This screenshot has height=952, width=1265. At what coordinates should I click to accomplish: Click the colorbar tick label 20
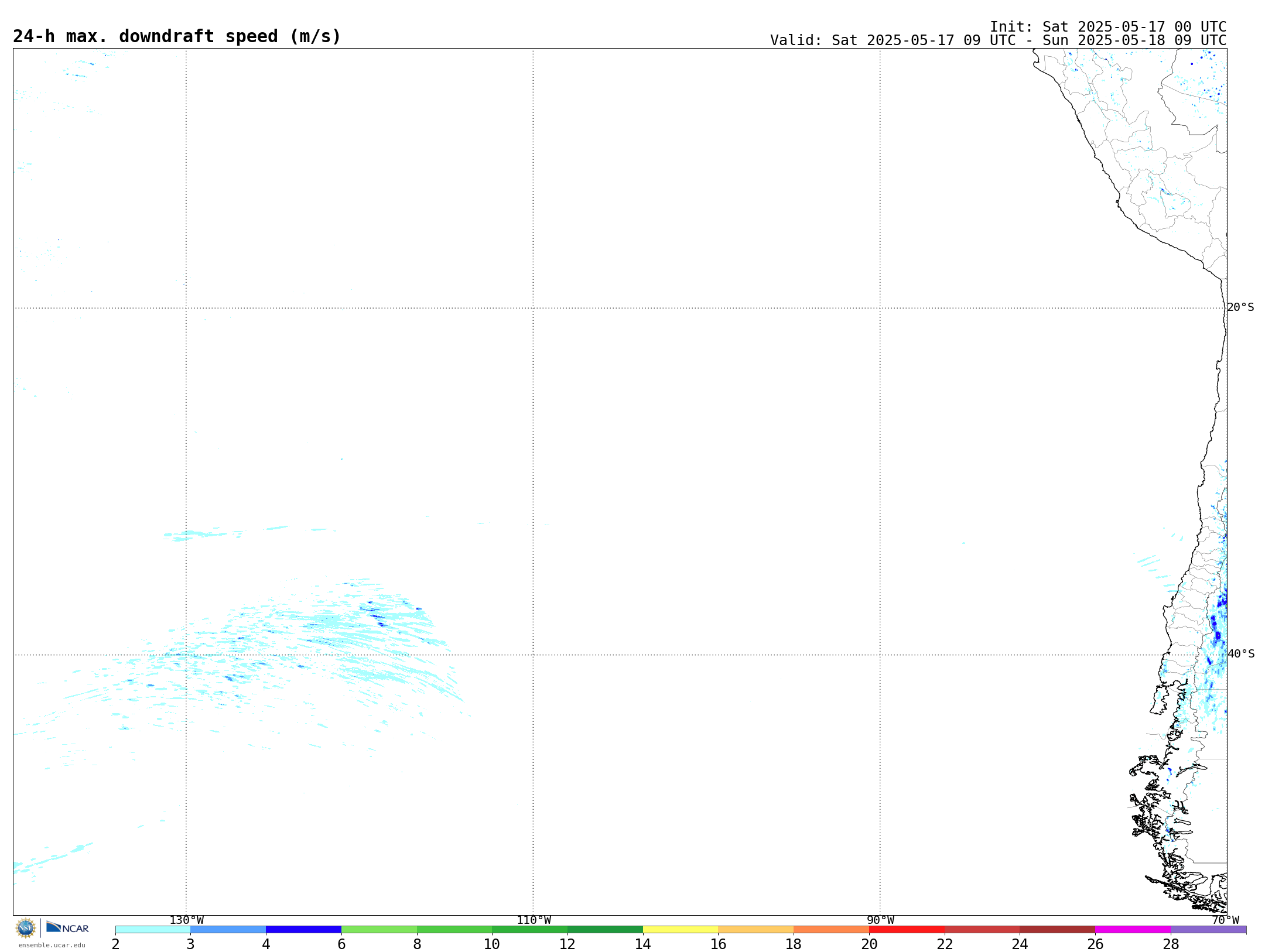(x=869, y=944)
